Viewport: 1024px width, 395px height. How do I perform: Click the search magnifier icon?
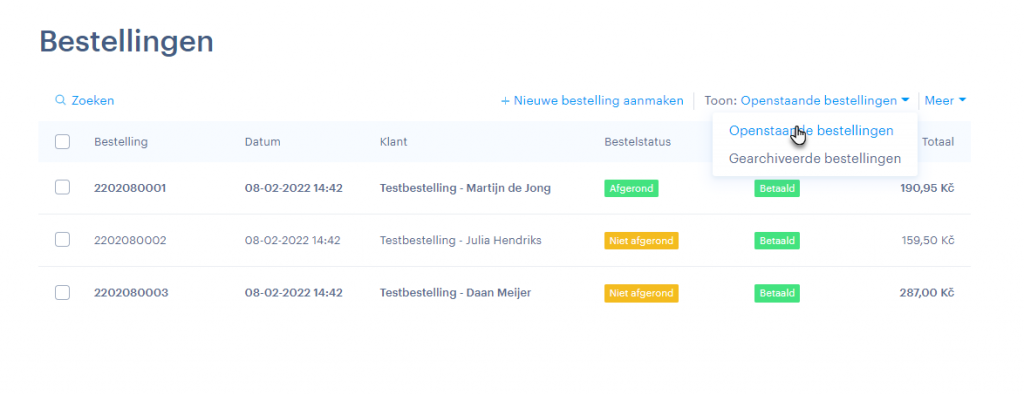[60, 101]
